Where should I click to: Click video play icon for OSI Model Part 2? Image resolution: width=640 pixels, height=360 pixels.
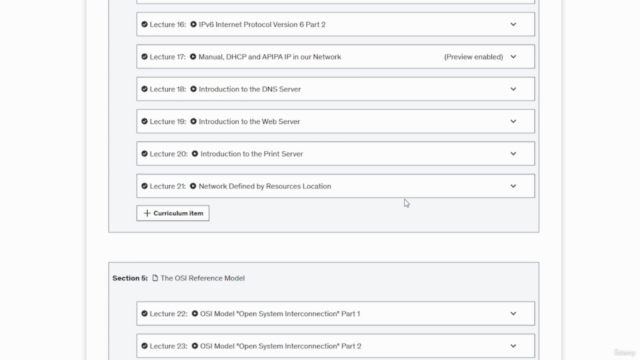coord(195,346)
